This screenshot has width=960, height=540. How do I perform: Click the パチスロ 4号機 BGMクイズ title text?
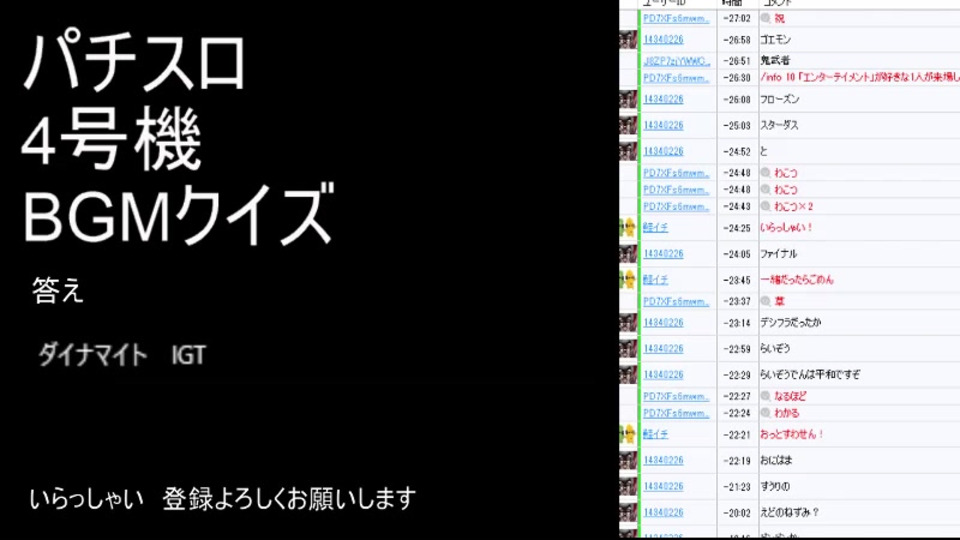coord(178,138)
